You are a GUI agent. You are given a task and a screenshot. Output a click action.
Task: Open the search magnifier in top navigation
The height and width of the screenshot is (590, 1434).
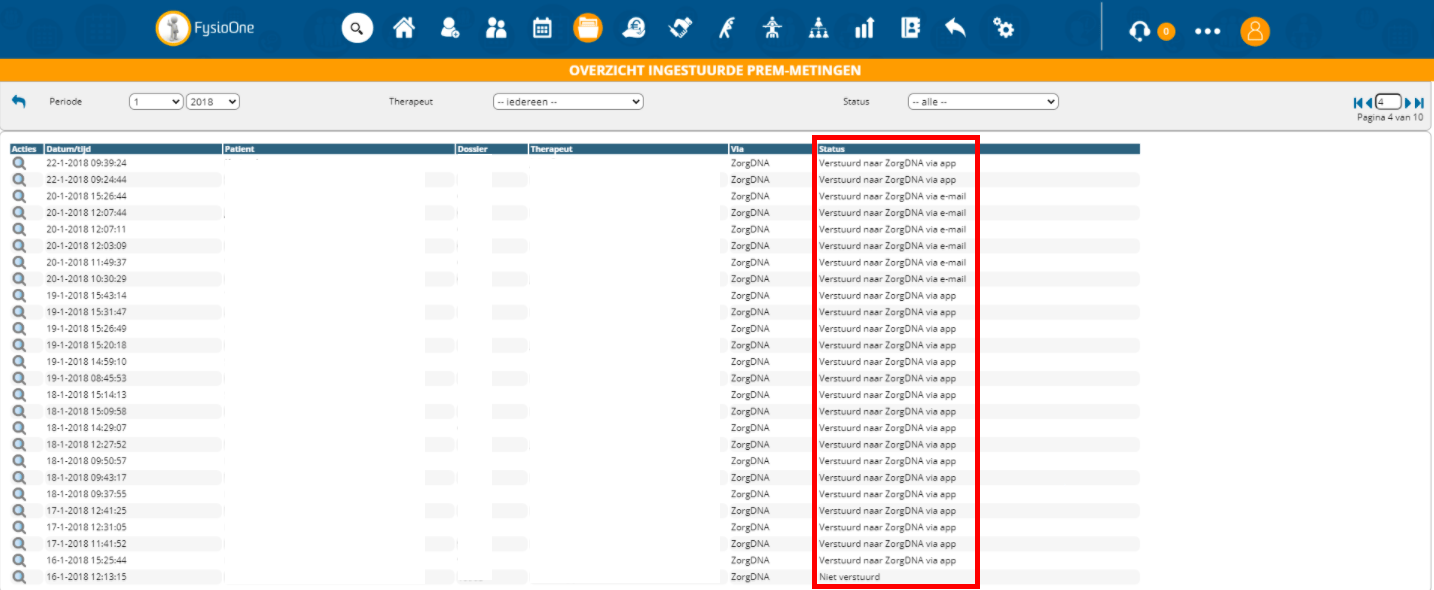pos(357,28)
